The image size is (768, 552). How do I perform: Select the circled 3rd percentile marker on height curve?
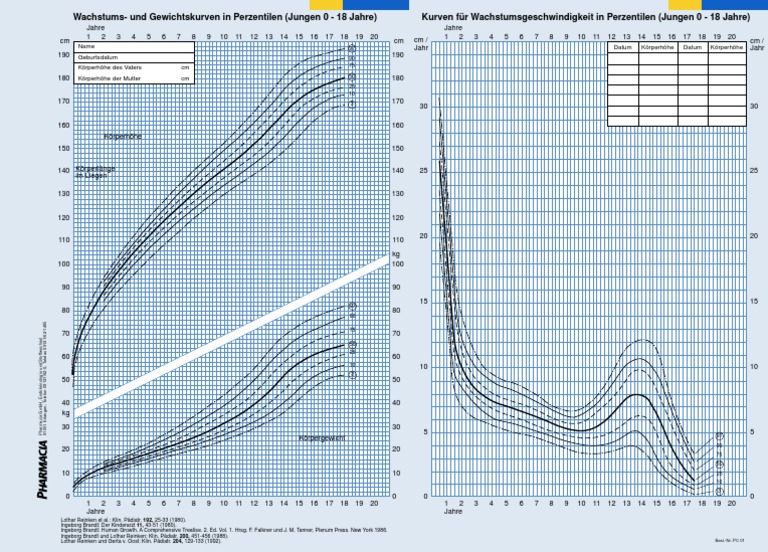[x=352, y=105]
